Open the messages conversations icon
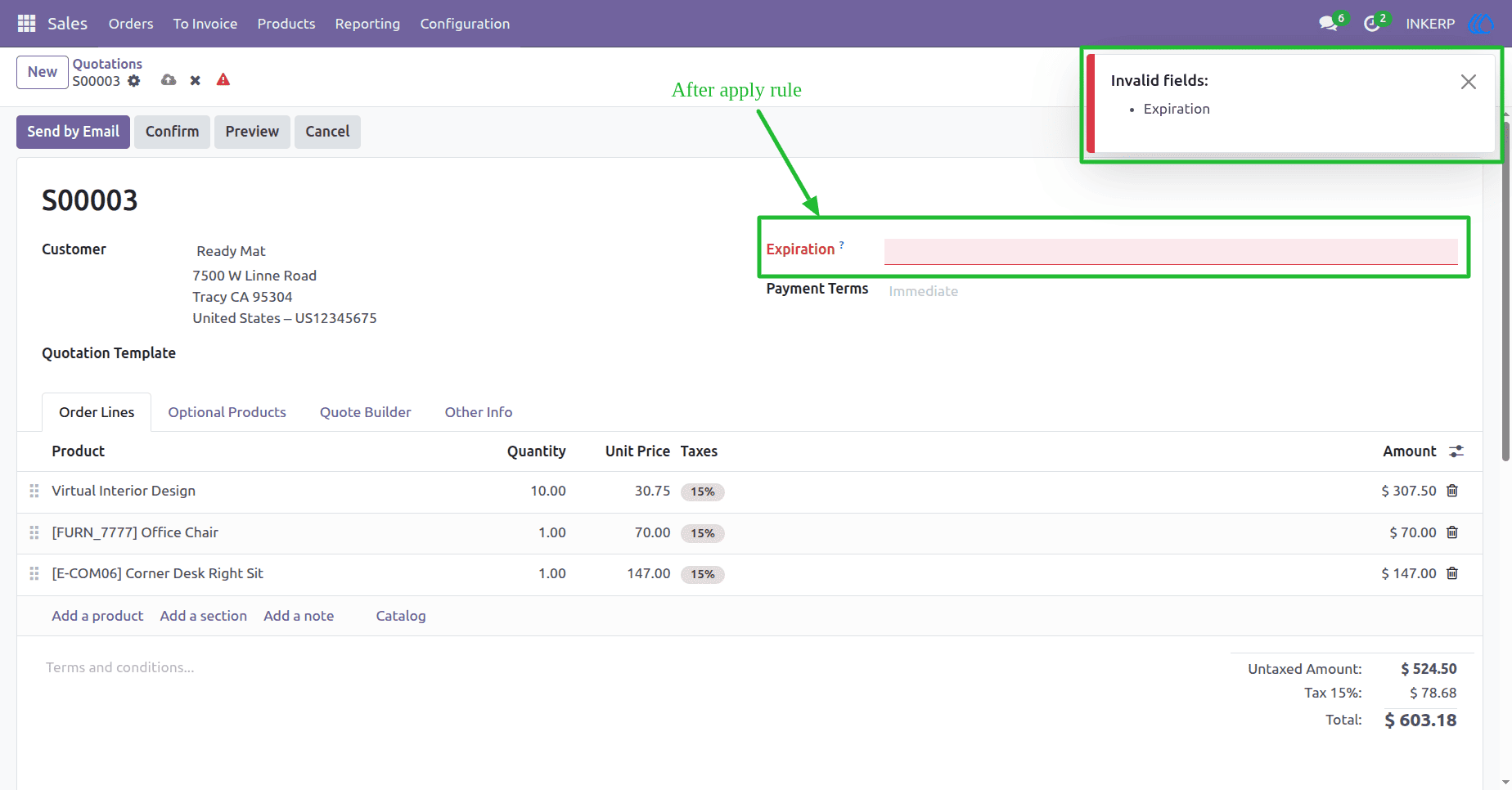The image size is (1512, 790). point(1328,24)
